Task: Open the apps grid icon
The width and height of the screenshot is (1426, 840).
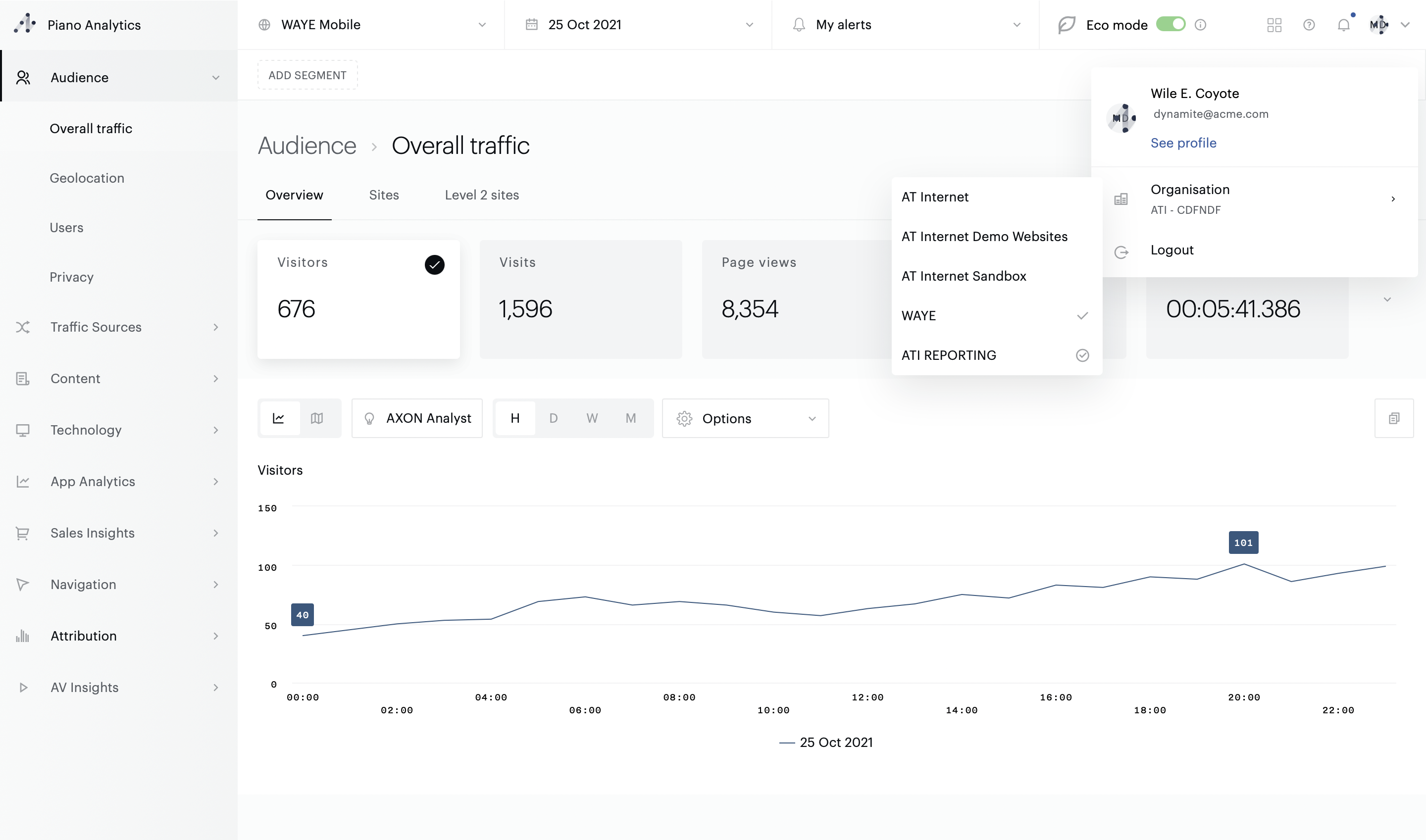Action: 1273,25
